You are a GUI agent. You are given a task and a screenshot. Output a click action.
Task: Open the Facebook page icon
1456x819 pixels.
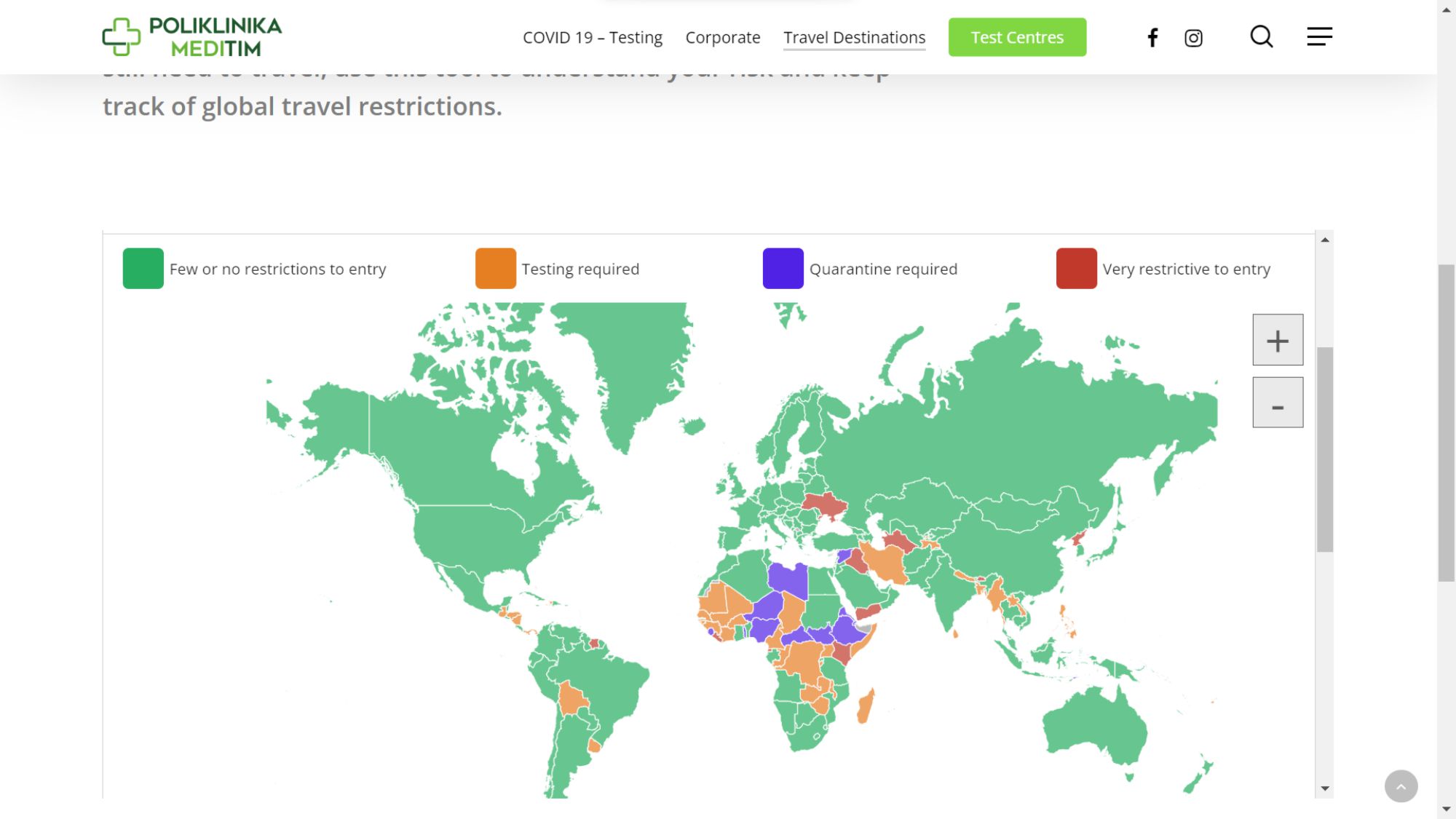tap(1152, 38)
